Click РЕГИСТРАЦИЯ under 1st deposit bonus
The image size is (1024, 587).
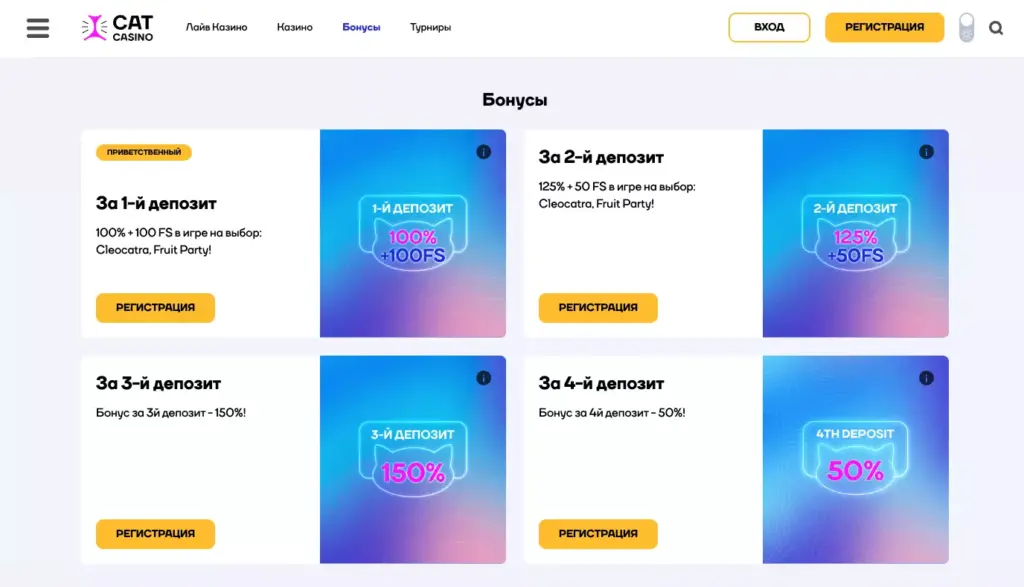pyautogui.click(x=155, y=308)
